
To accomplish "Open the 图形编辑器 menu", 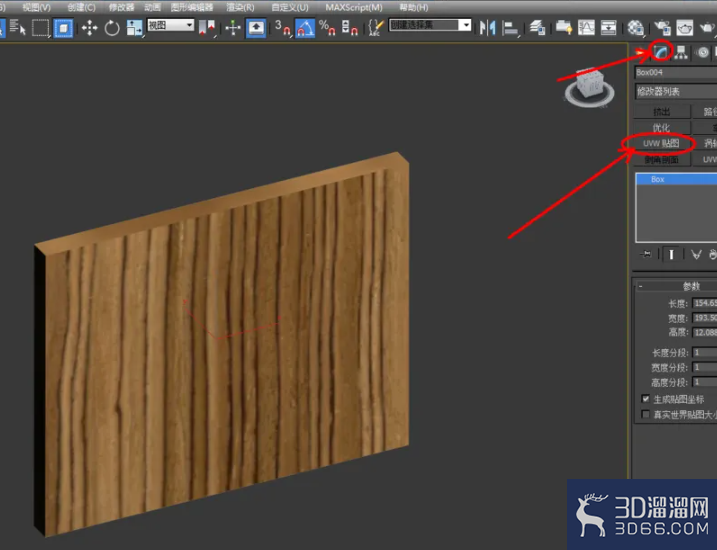I will click(x=192, y=7).
